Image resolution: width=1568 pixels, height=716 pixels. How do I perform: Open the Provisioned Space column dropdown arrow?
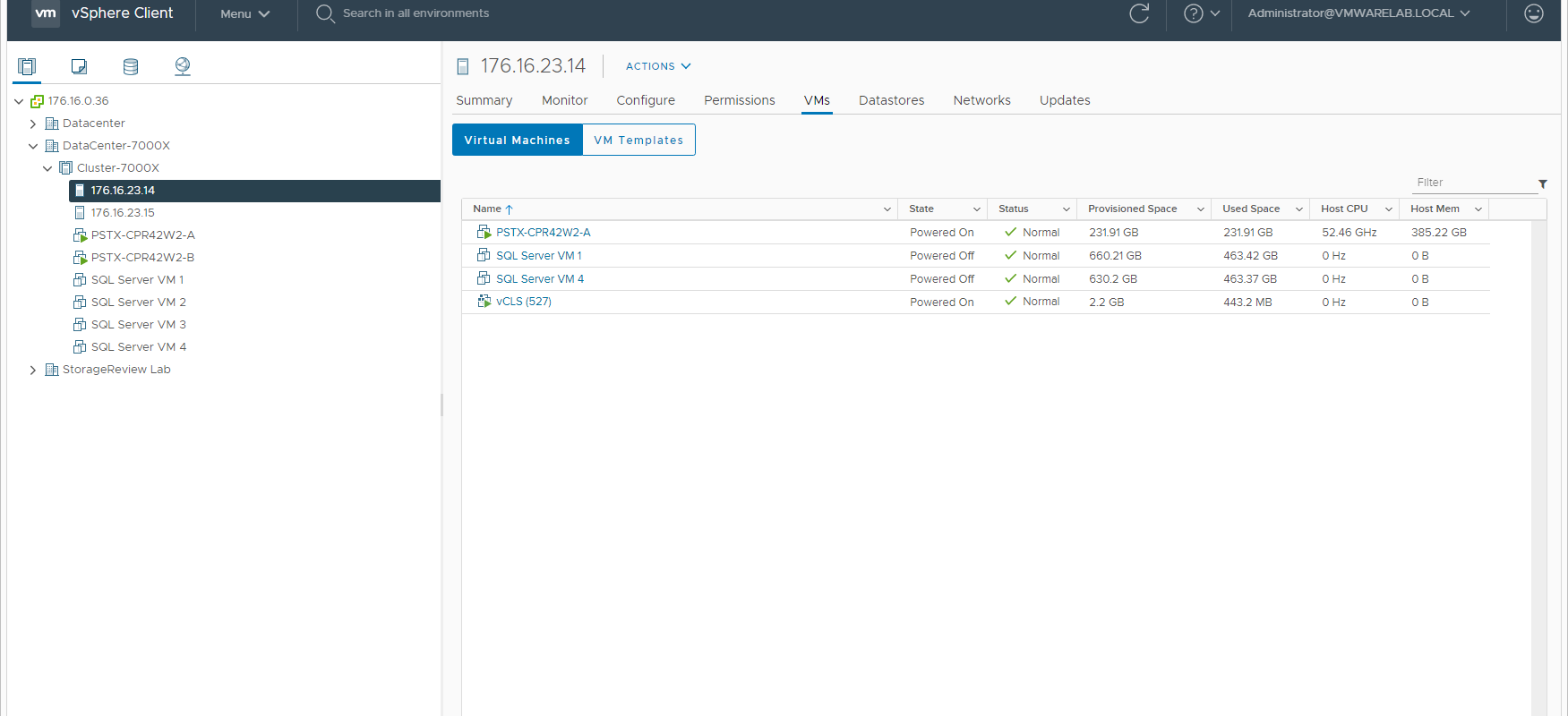tap(1201, 209)
